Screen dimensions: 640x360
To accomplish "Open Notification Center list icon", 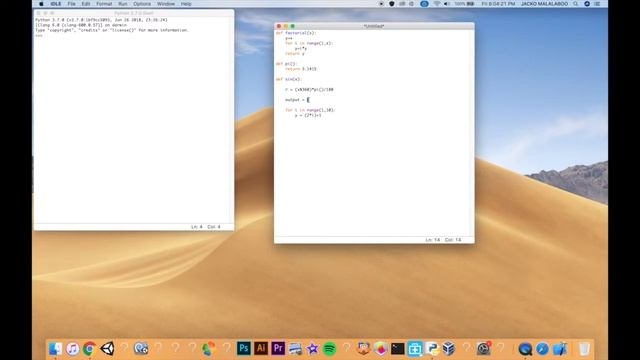I will coord(597,4).
